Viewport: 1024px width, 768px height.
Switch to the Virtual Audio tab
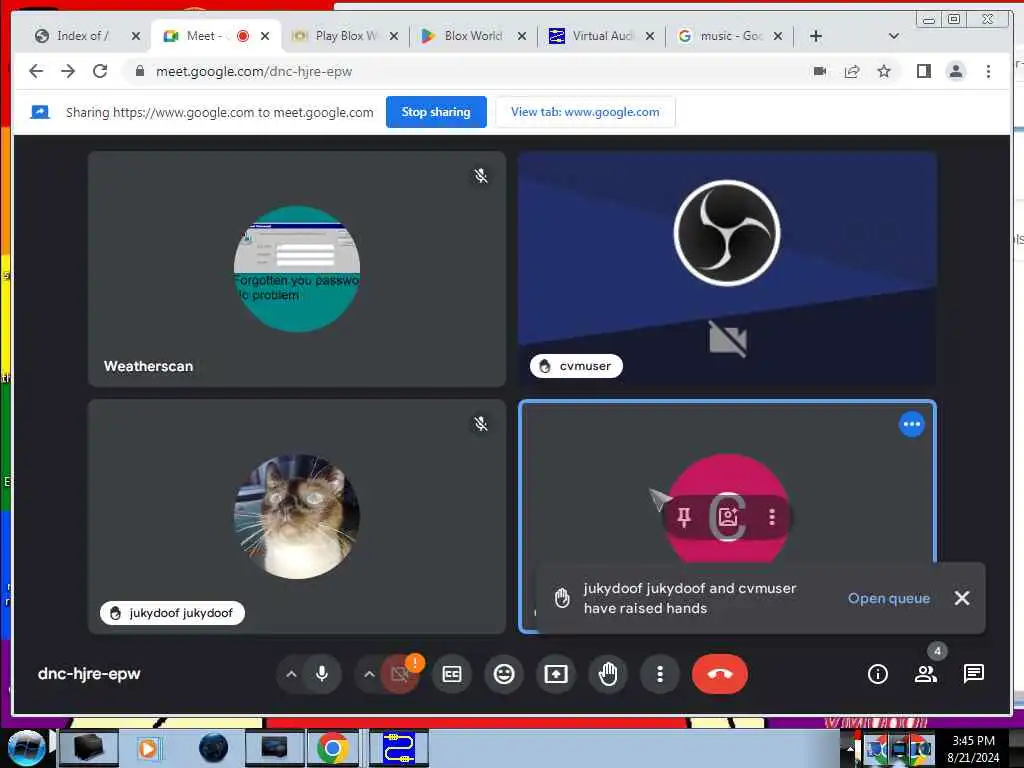(x=601, y=36)
